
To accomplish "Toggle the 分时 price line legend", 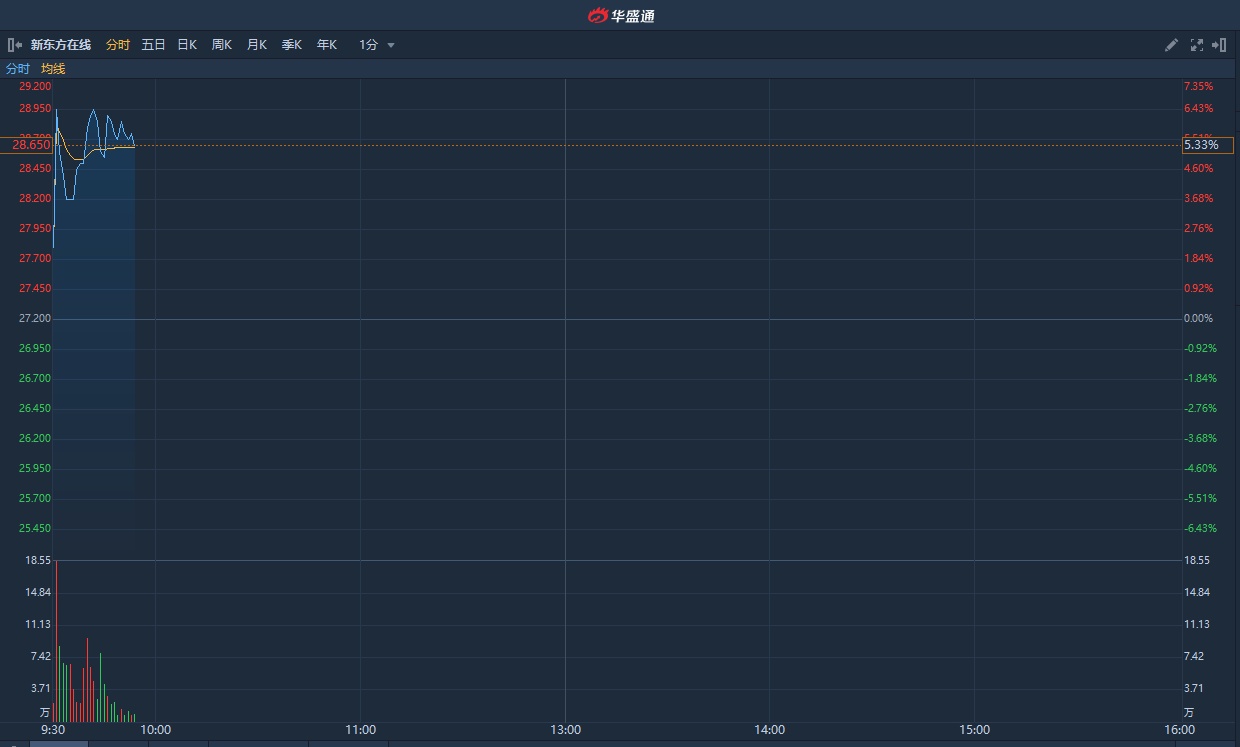I will (x=18, y=69).
